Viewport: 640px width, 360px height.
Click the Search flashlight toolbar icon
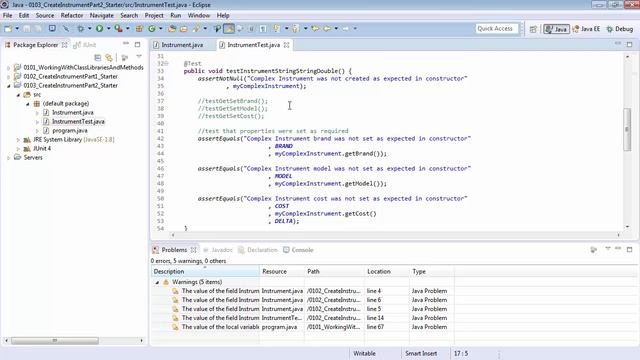pyautogui.click(x=196, y=29)
